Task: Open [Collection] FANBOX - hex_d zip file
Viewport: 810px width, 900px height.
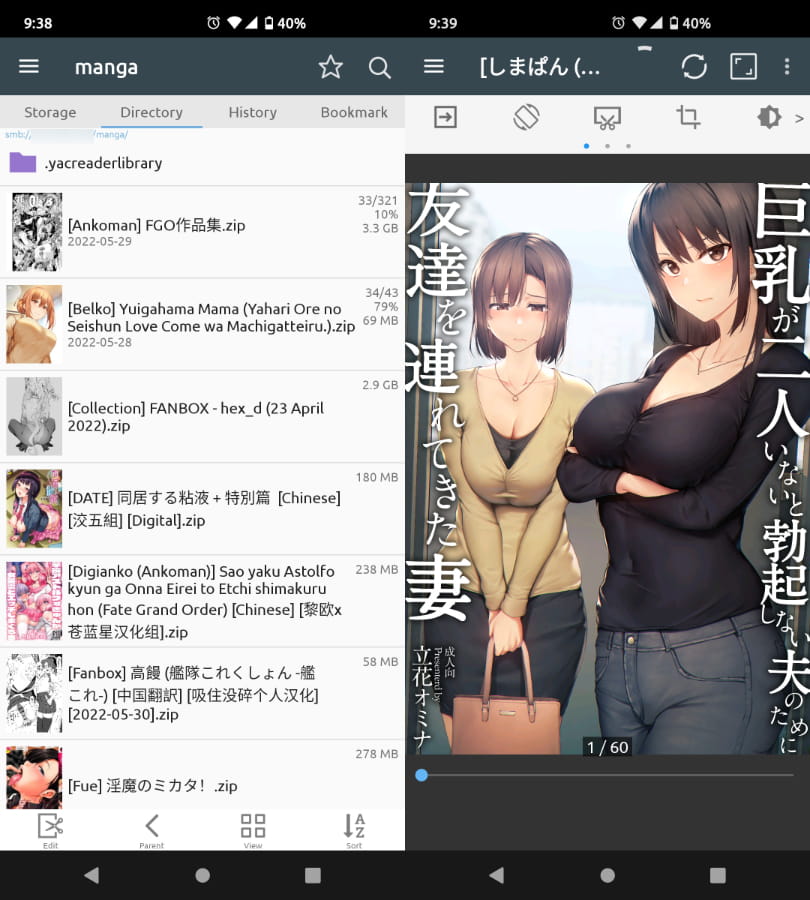Action: pyautogui.click(x=202, y=417)
